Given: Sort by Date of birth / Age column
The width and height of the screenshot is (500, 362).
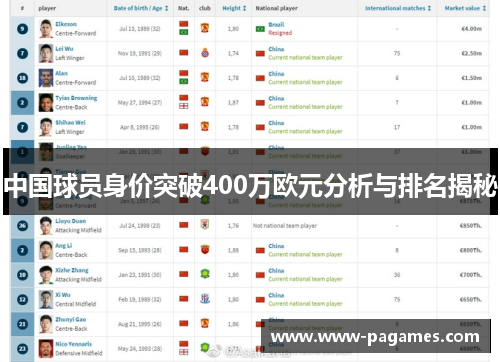Looking at the screenshot, I should coord(141,8).
